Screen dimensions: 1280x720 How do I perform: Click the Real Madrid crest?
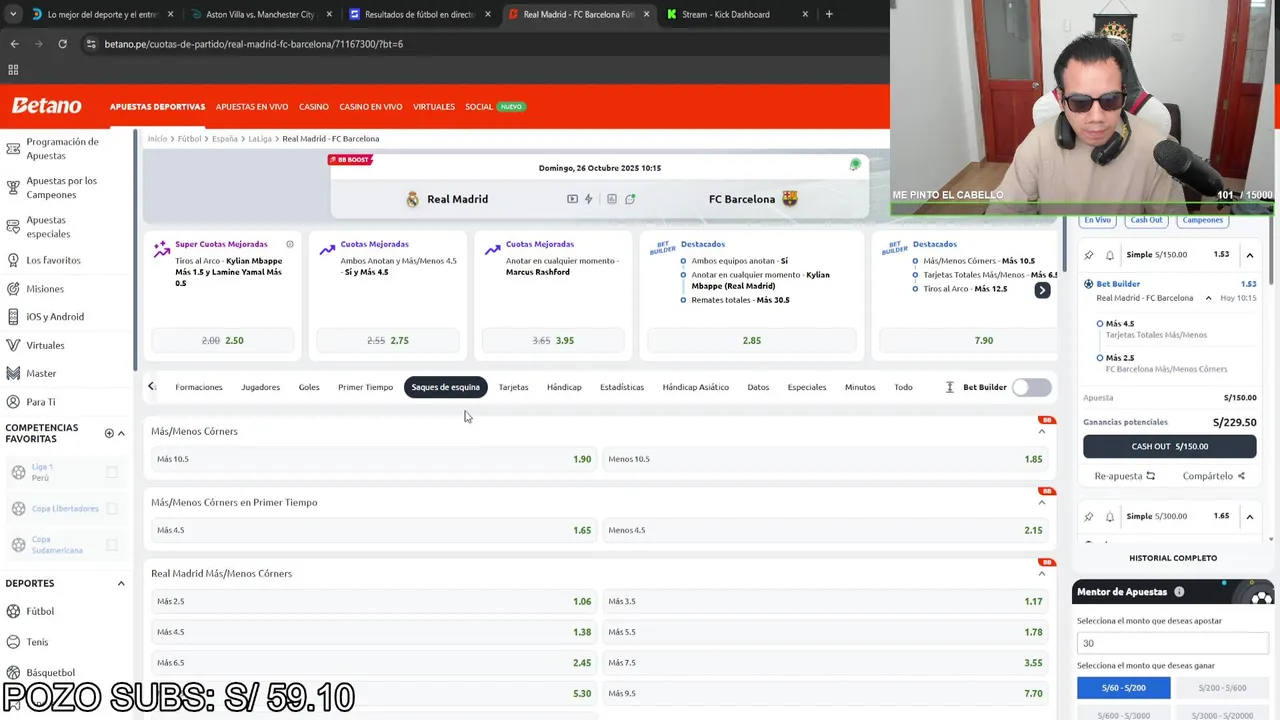(x=413, y=199)
